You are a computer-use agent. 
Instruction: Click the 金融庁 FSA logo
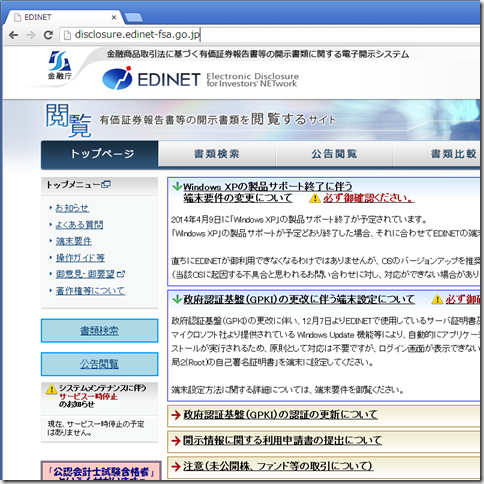coord(60,65)
